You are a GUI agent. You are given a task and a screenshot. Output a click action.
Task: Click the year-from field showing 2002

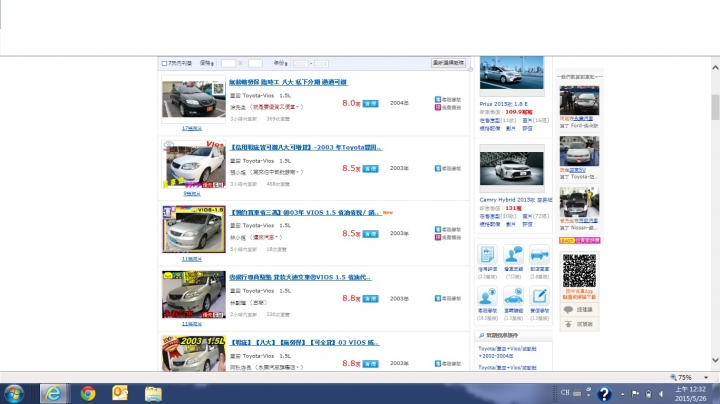[x=300, y=64]
